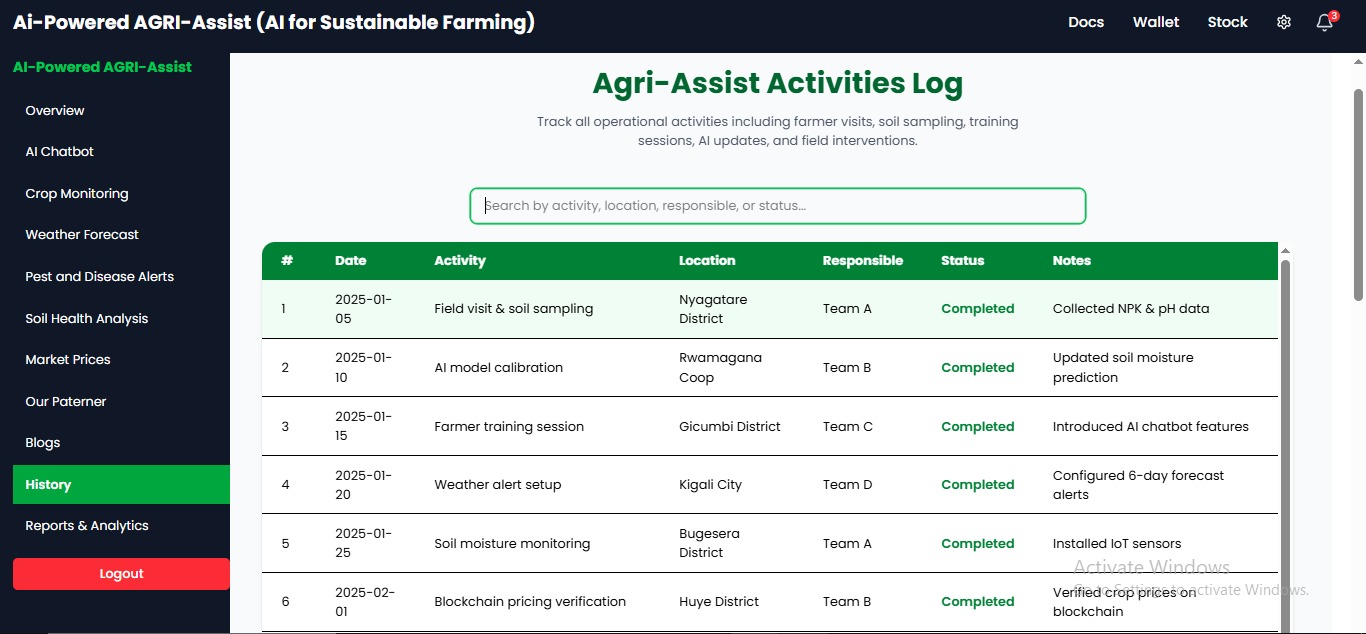Screen dimensions: 1366x634
Task: Click the table scroll up arrow
Action: tap(1285, 250)
